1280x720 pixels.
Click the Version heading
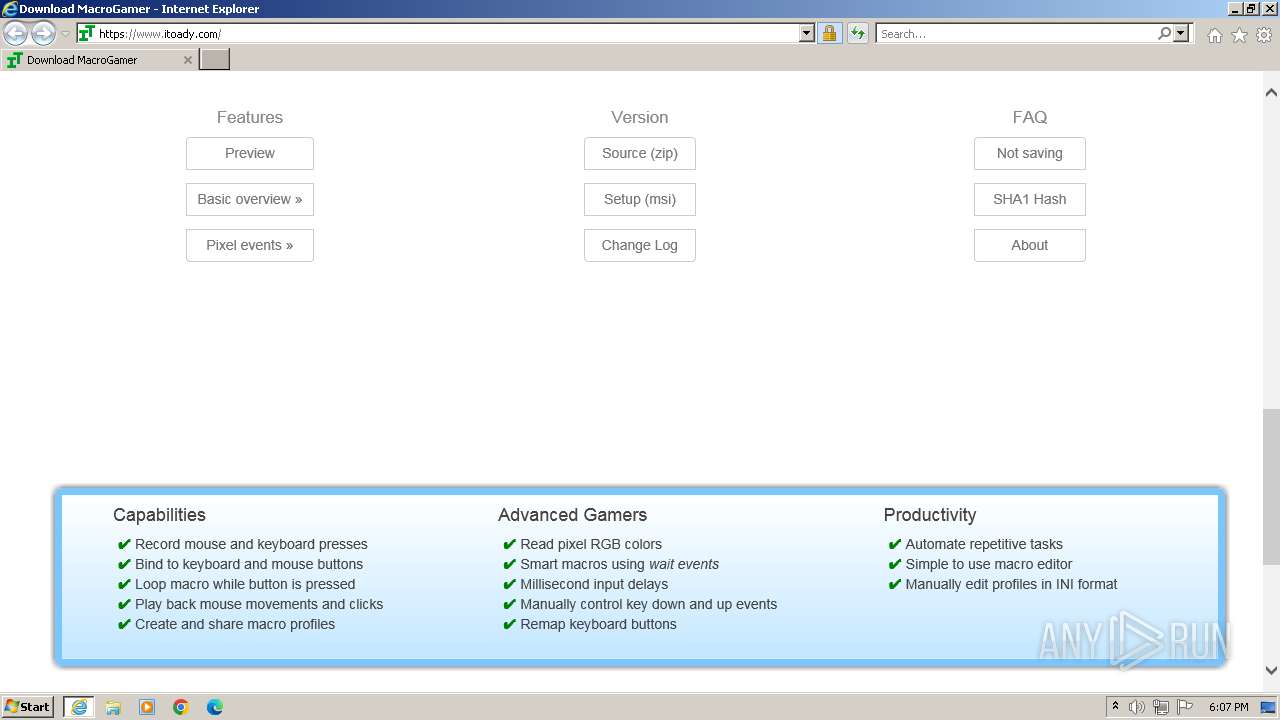click(640, 117)
